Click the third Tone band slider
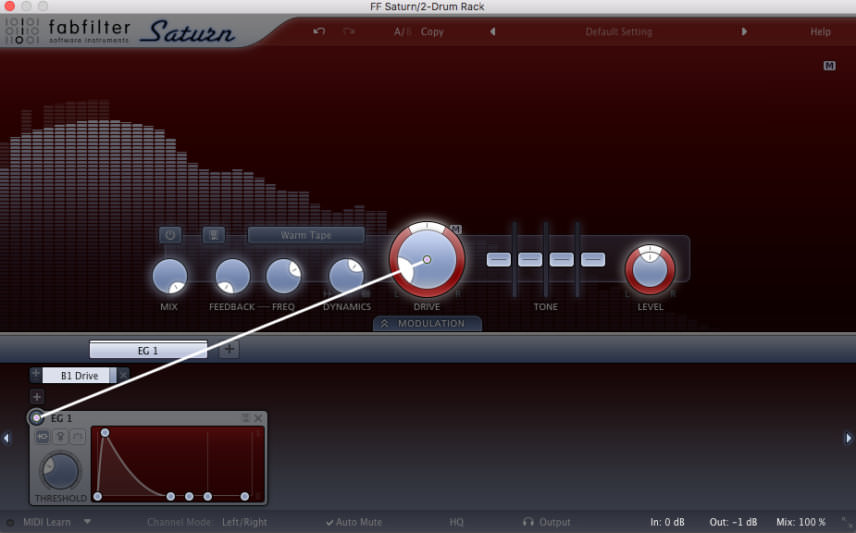The image size is (856, 533). click(x=562, y=259)
